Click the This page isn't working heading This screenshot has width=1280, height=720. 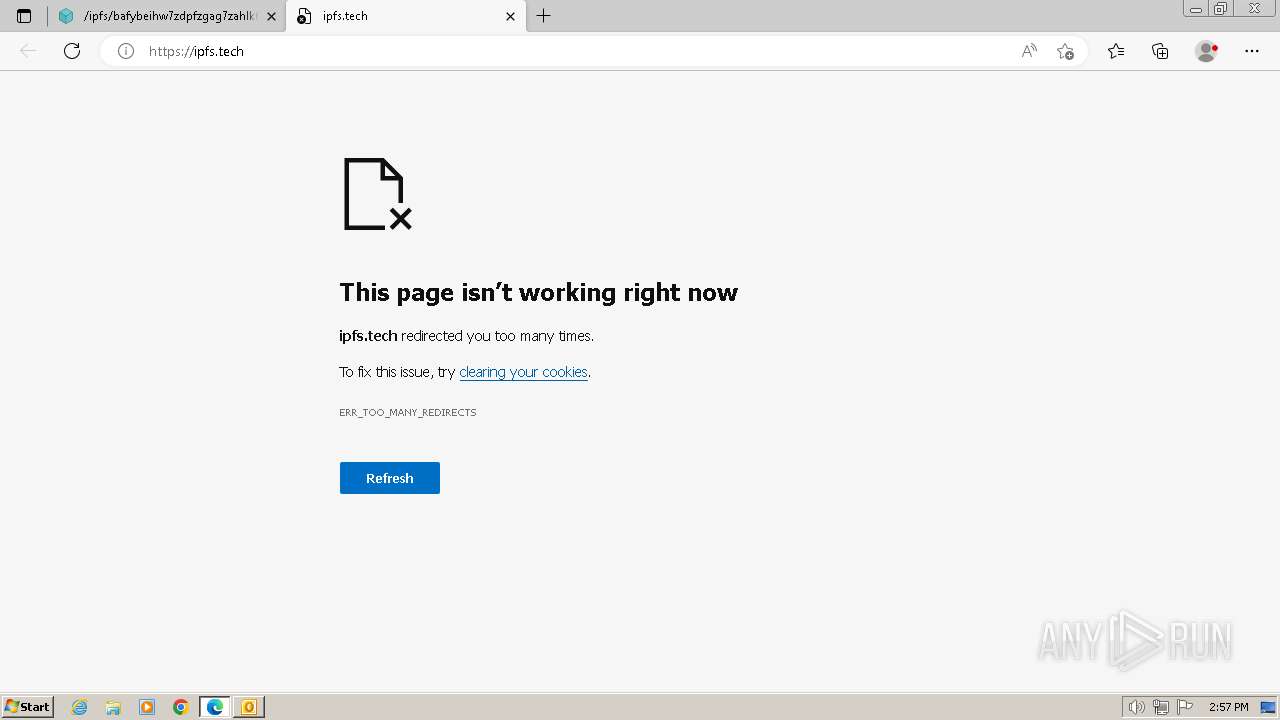538,292
